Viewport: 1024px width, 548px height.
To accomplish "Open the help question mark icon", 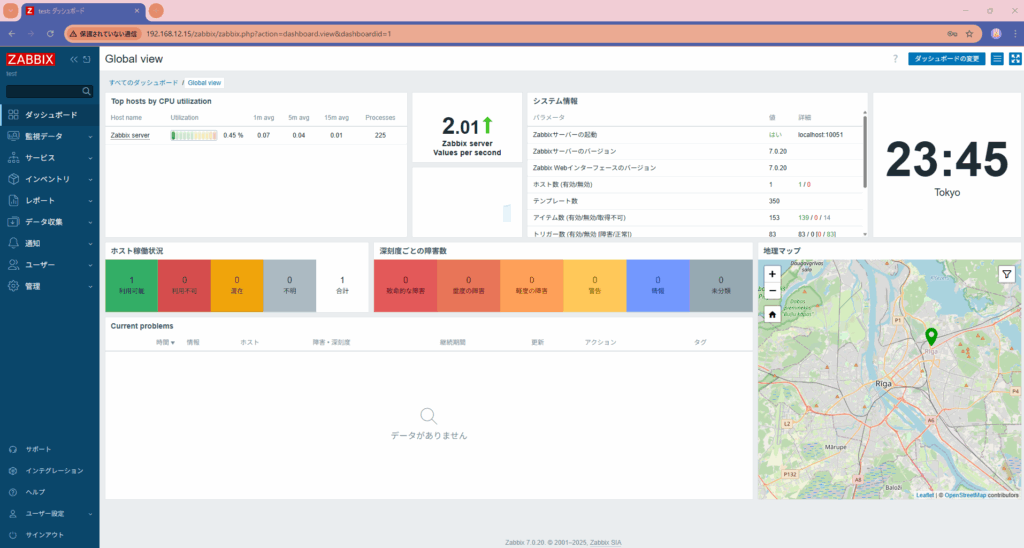I will (x=894, y=59).
